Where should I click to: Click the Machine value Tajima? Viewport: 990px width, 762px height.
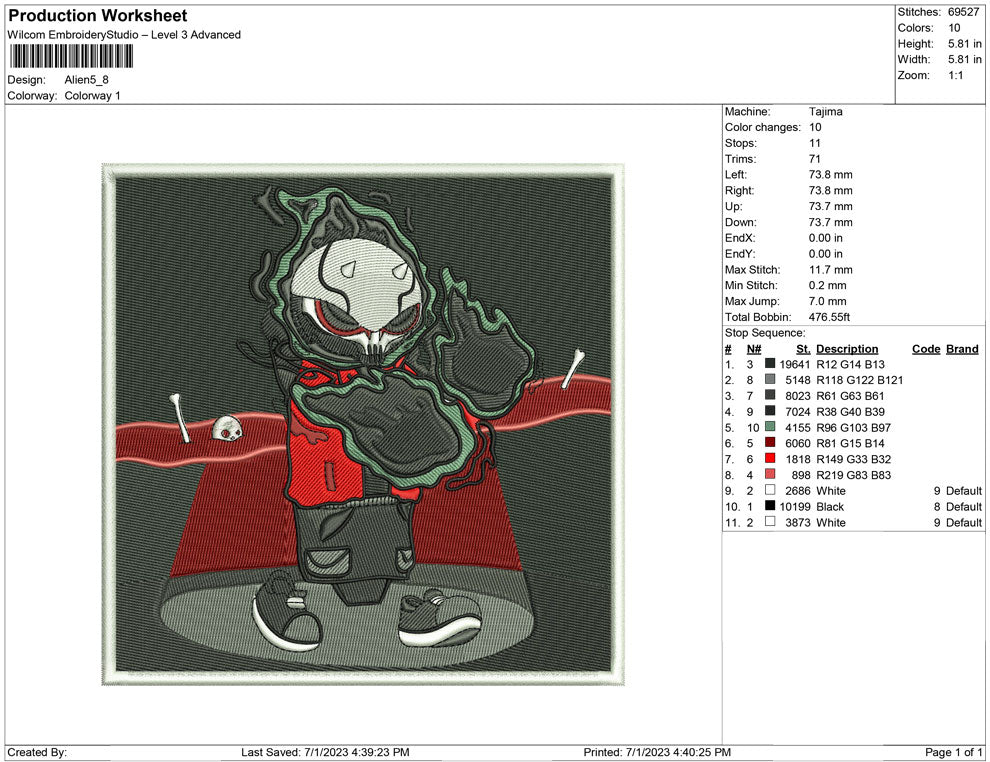click(x=825, y=112)
